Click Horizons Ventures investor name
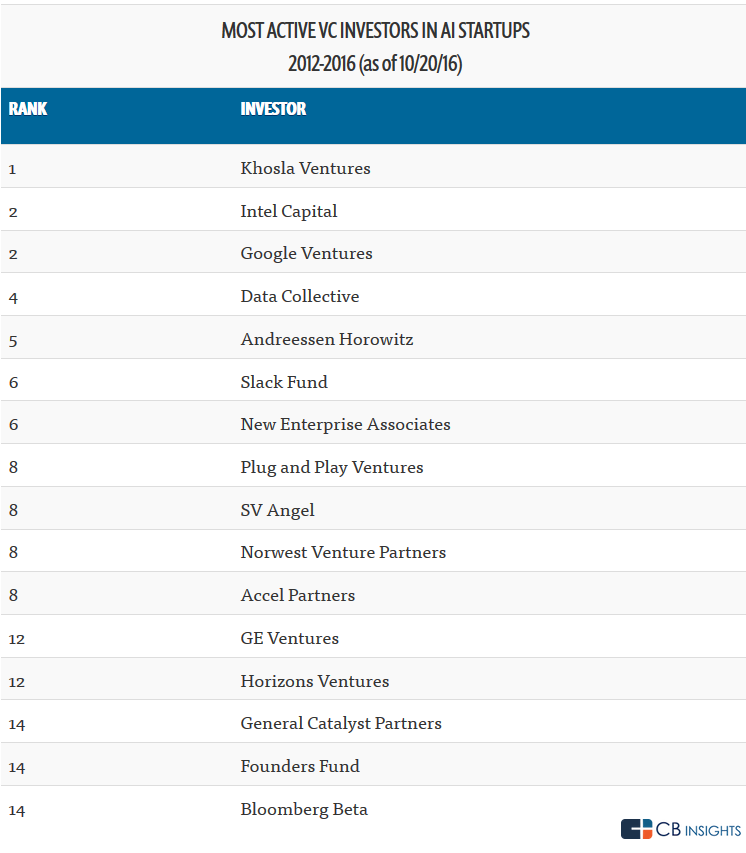Viewport: 746px width, 853px height. pos(315,681)
